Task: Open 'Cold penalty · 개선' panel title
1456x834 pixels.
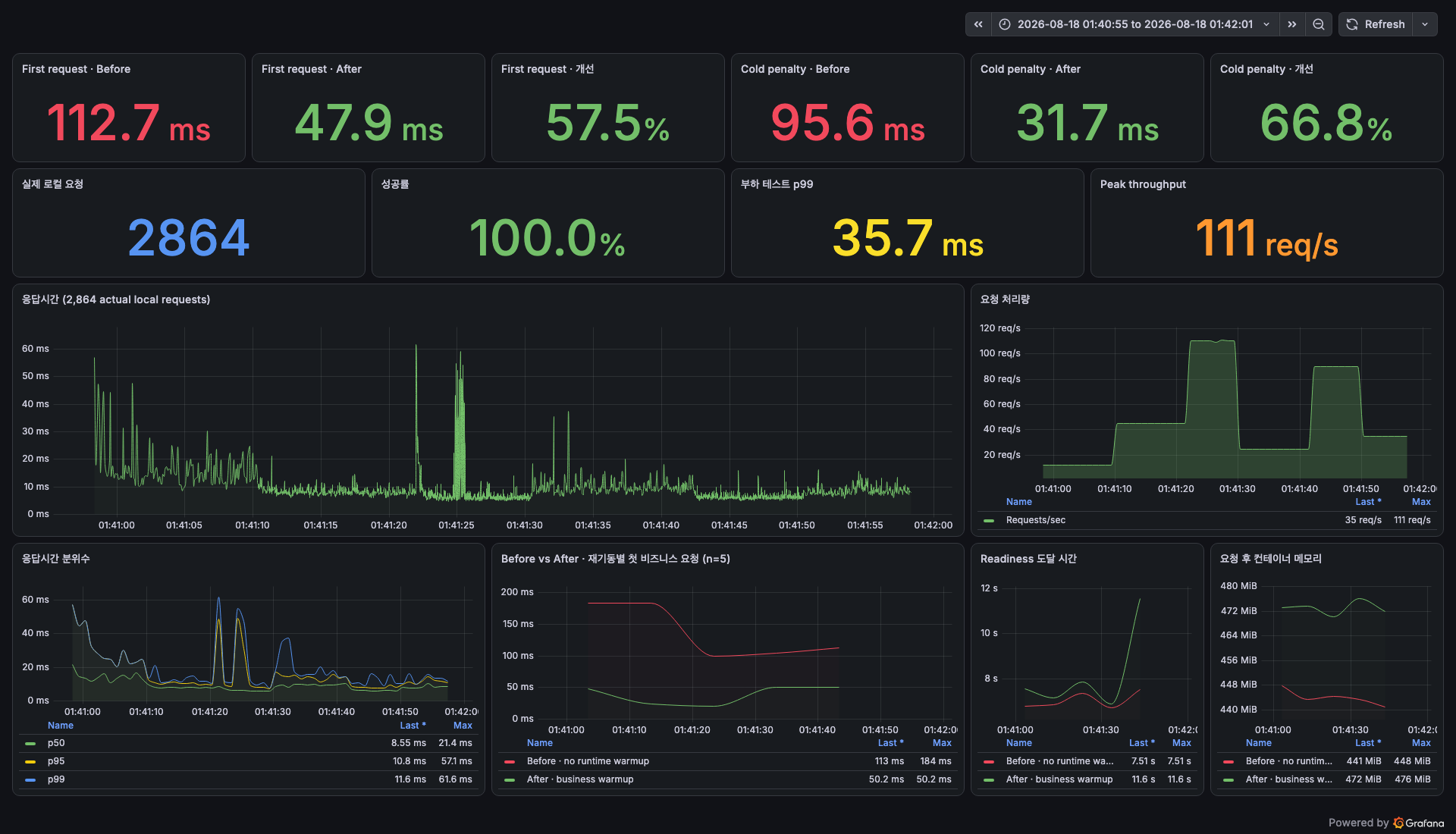Action: pyautogui.click(x=1266, y=69)
